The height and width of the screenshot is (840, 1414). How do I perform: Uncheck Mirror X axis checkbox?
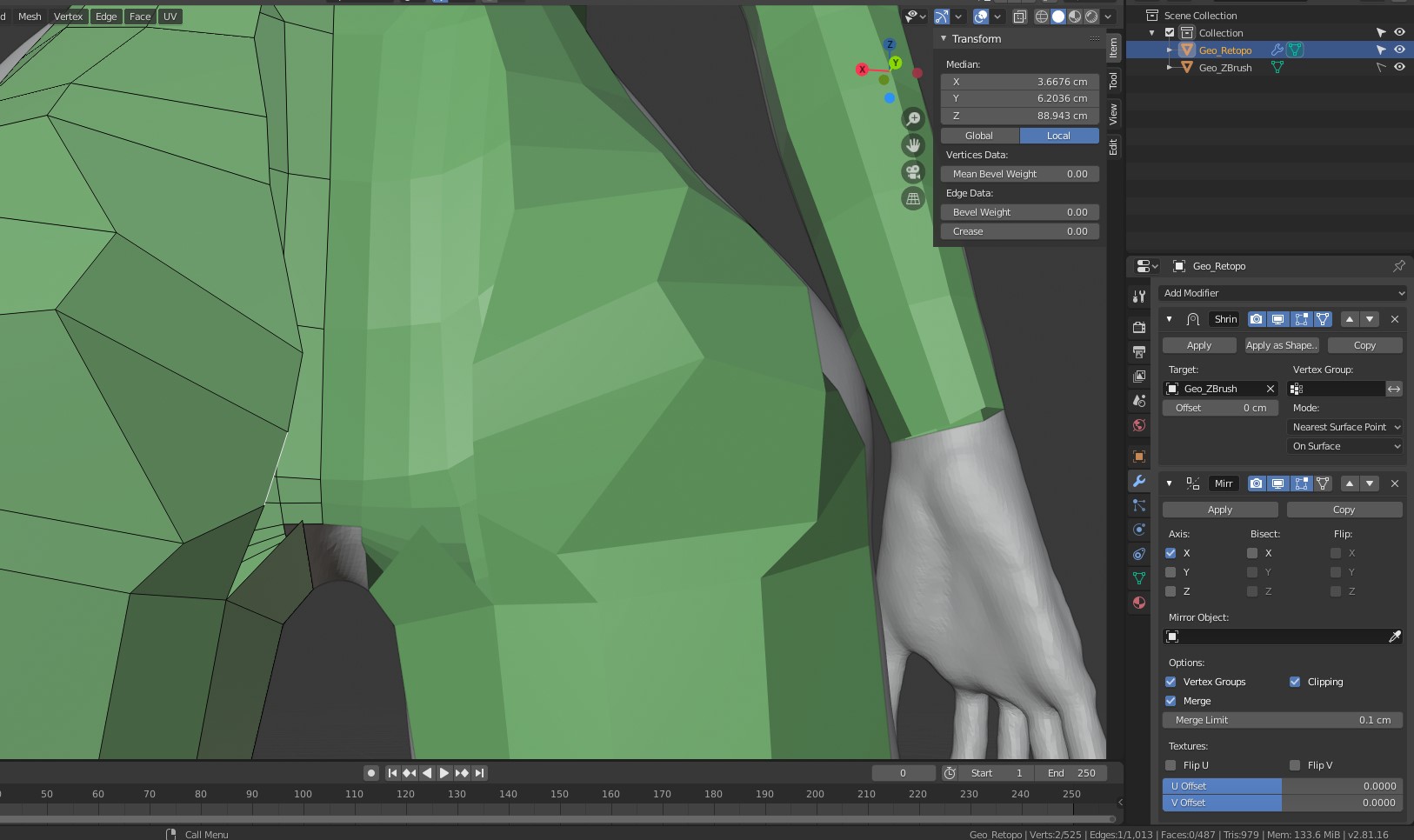click(1171, 553)
